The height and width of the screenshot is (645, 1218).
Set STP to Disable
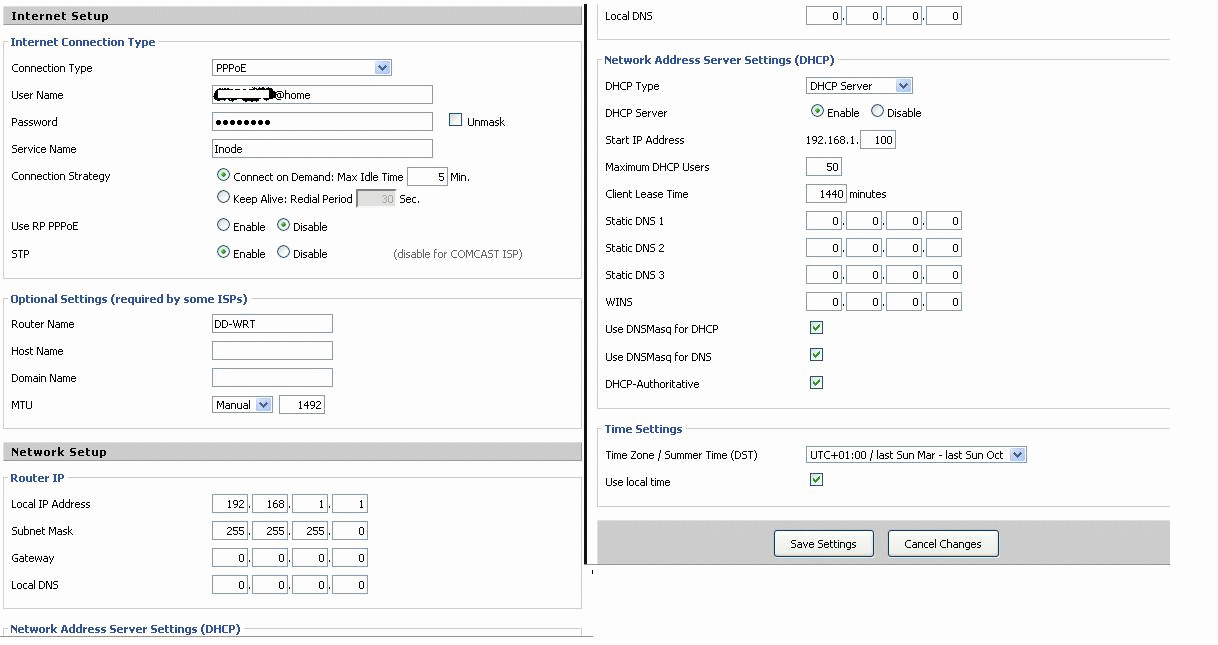point(284,253)
